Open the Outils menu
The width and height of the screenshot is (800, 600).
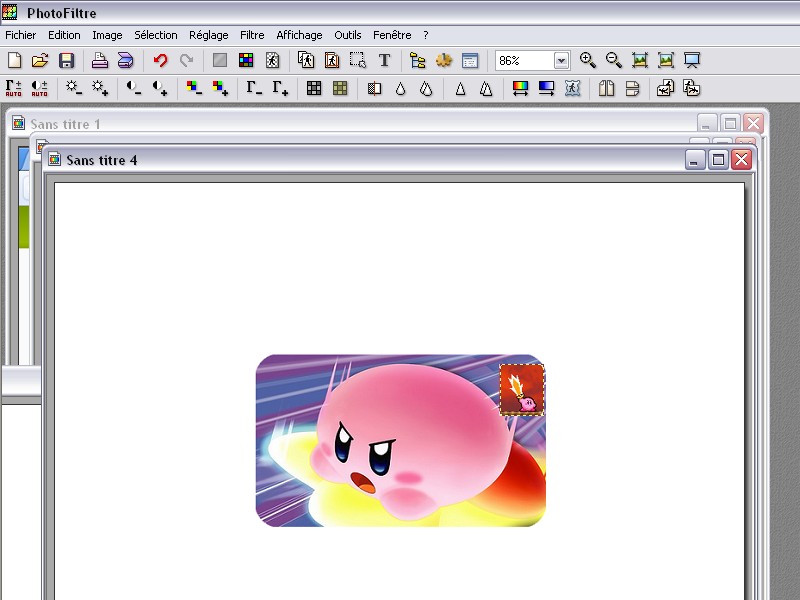(347, 35)
